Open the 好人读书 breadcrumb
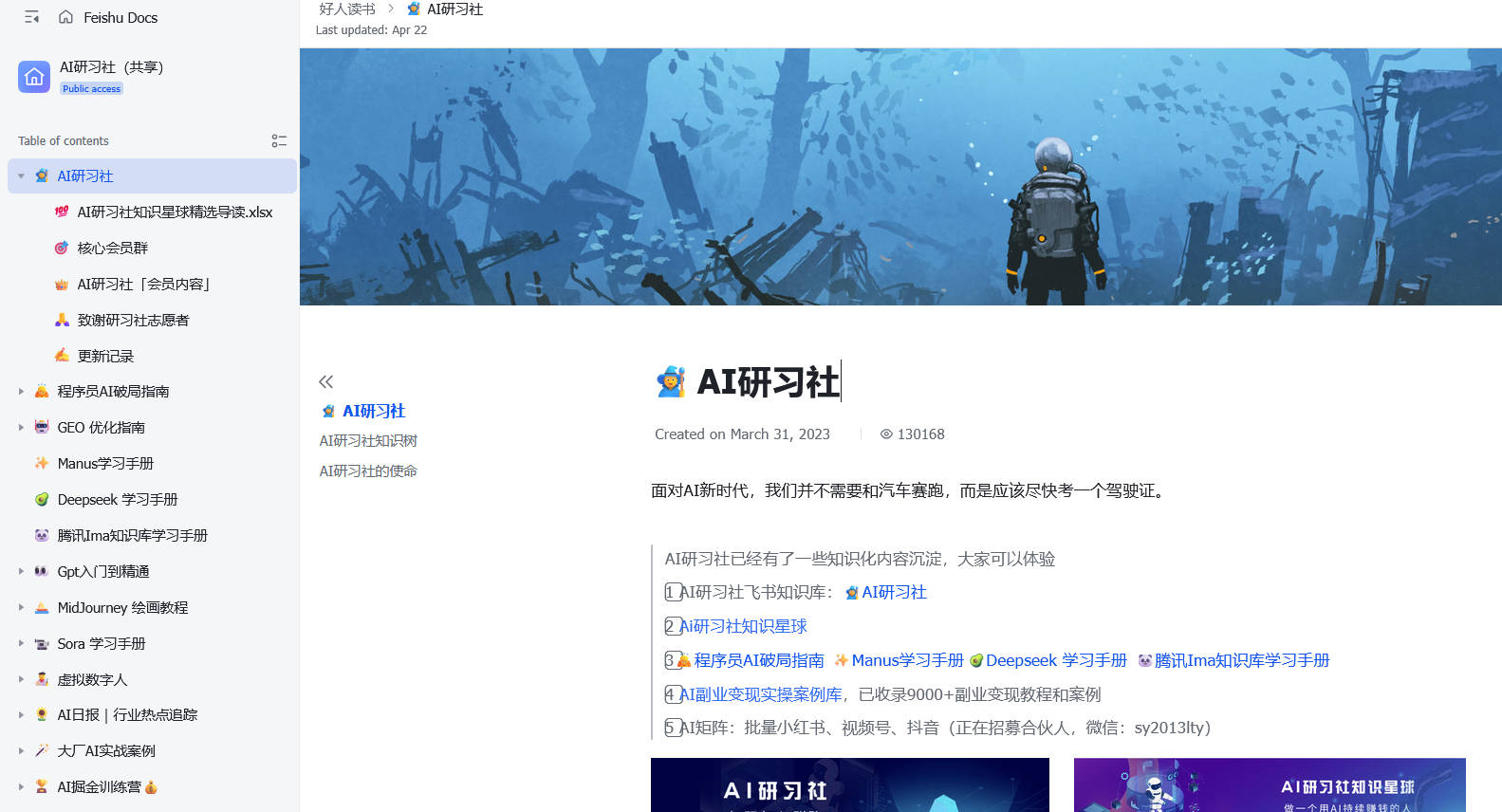 pyautogui.click(x=347, y=9)
